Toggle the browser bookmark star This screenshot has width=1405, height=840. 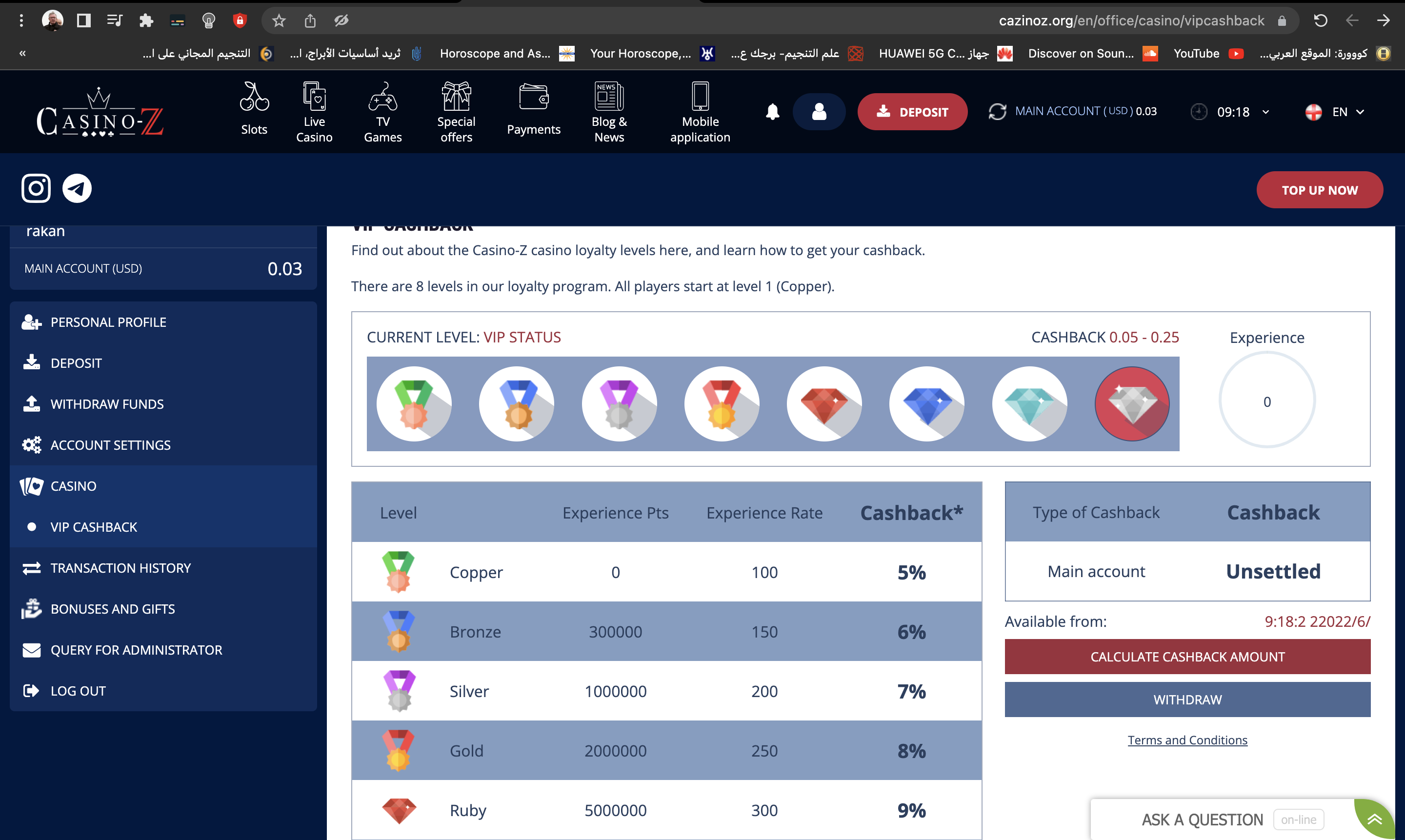click(279, 21)
